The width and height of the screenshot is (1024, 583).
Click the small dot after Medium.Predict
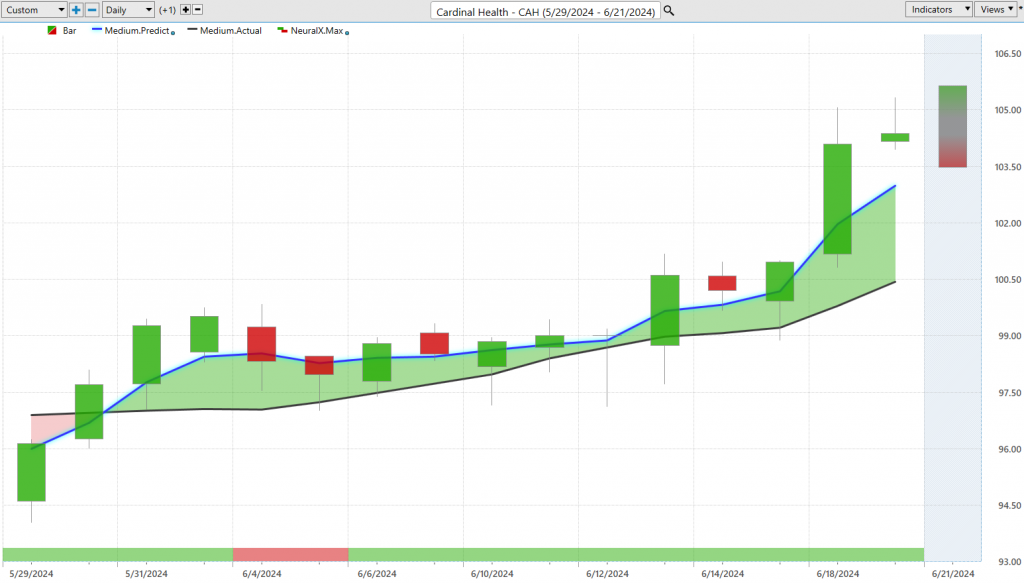(173, 33)
